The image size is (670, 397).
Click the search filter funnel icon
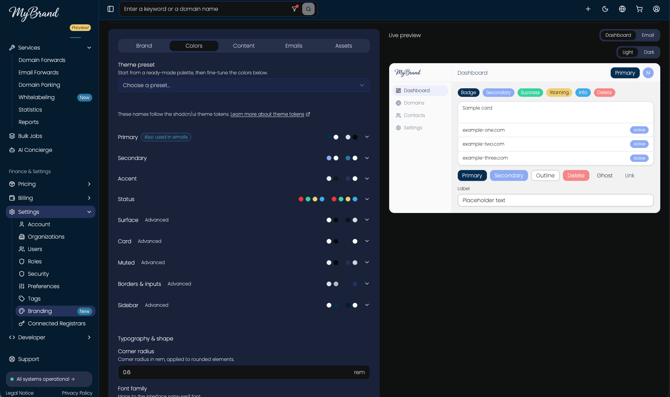[x=294, y=9]
